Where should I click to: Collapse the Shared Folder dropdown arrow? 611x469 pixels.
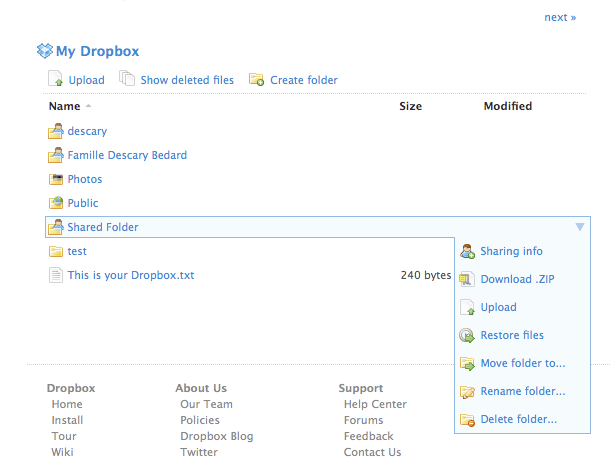(x=580, y=227)
